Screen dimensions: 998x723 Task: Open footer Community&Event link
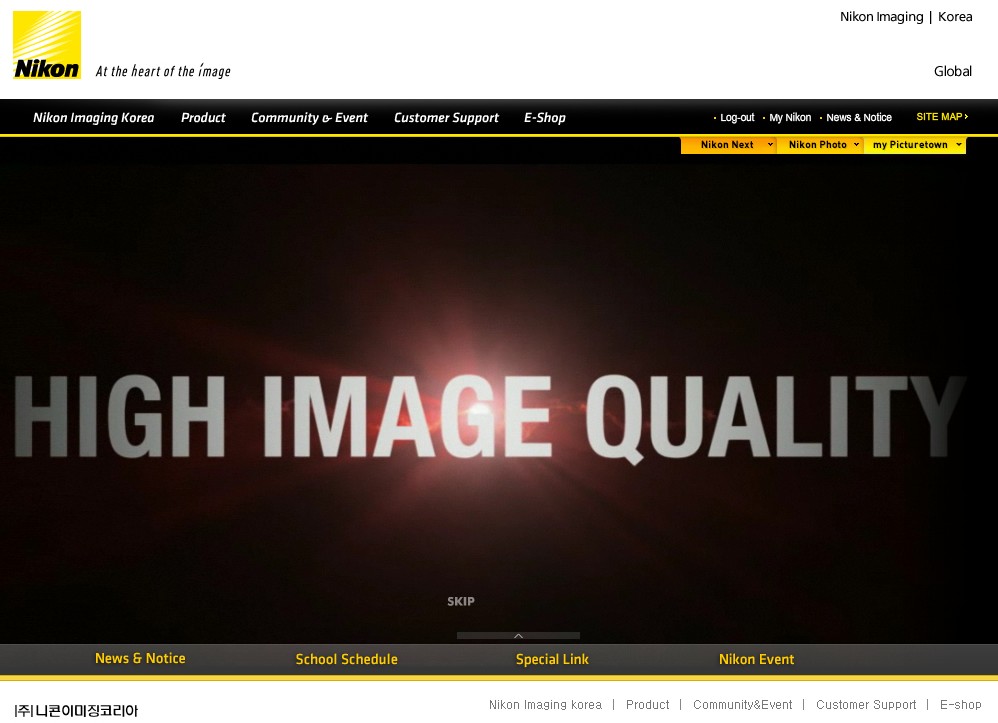(x=742, y=705)
